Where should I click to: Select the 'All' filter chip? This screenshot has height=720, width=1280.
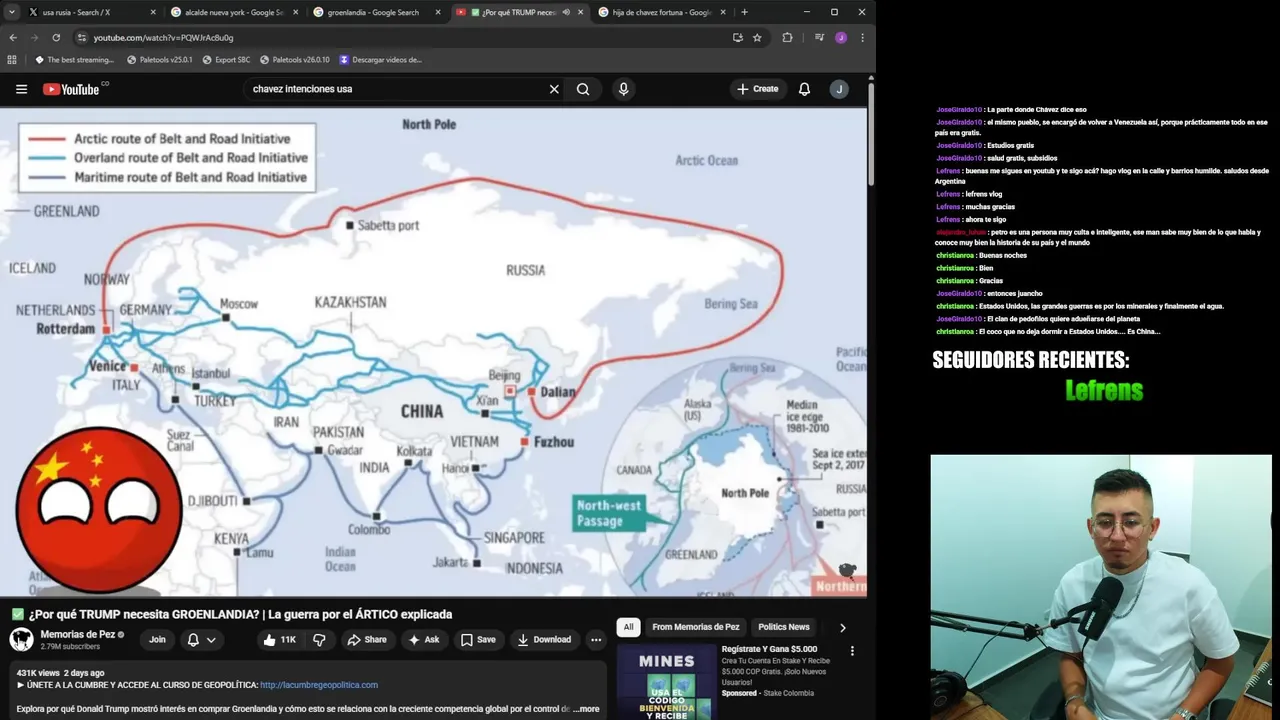tap(628, 627)
